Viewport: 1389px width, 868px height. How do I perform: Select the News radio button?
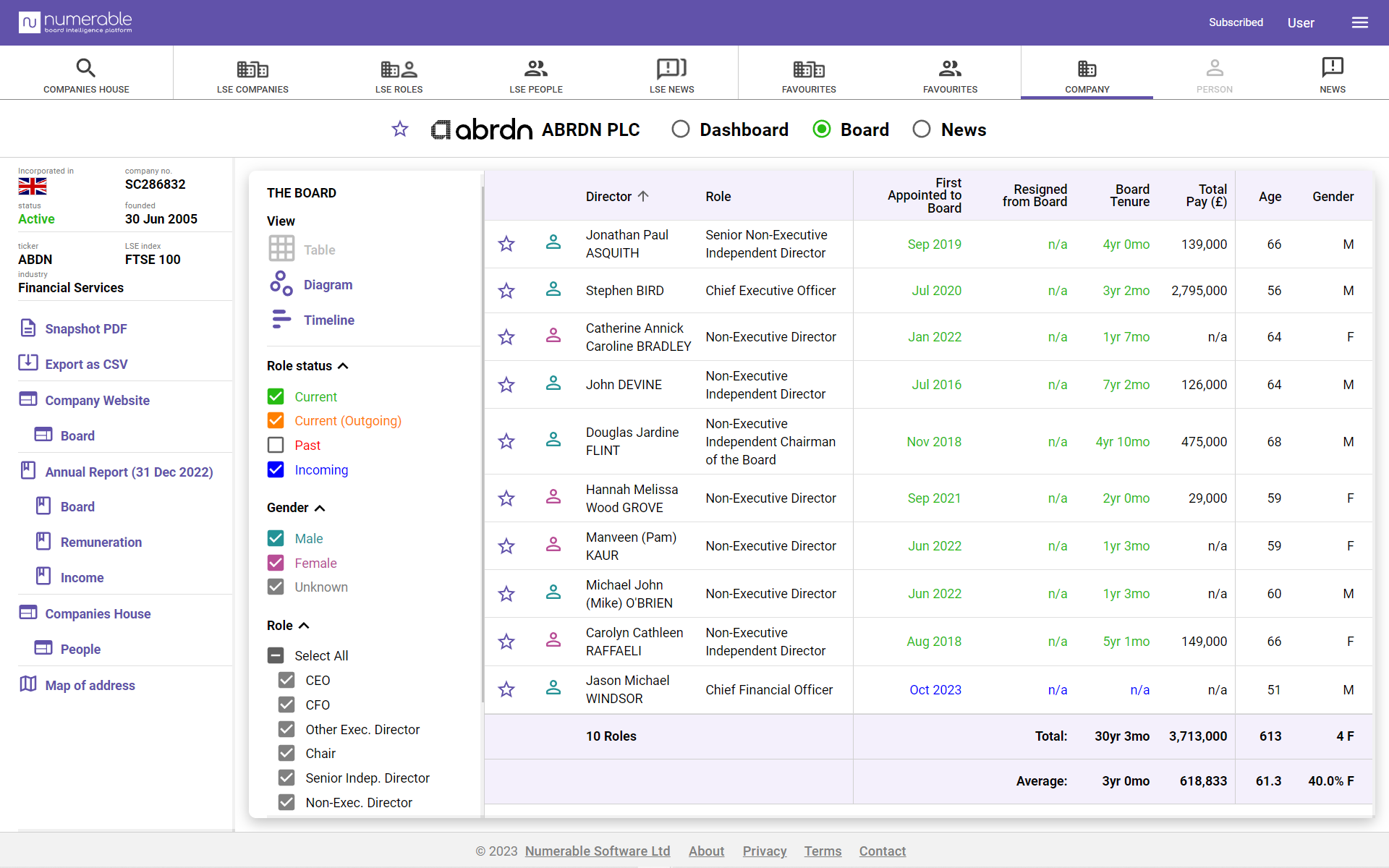922,129
